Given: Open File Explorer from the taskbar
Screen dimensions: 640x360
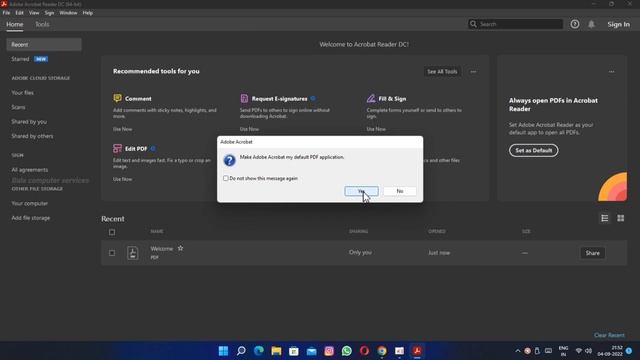Looking at the screenshot, I should [x=276, y=351].
